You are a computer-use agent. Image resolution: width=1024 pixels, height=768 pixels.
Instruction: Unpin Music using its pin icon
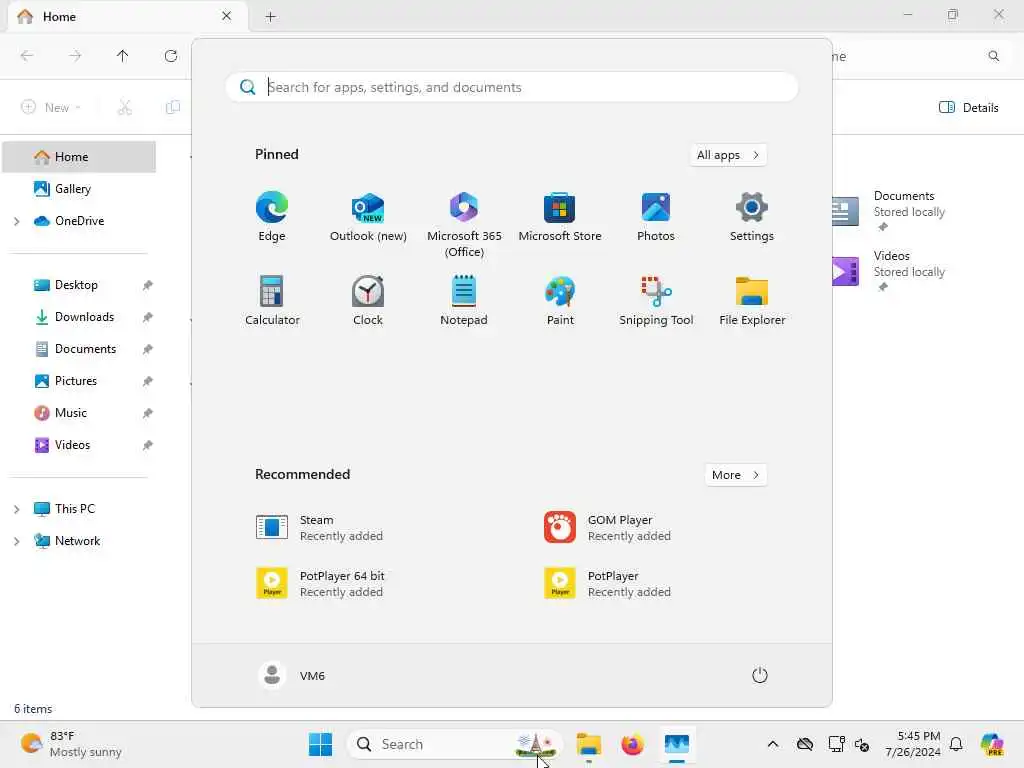coord(148,413)
